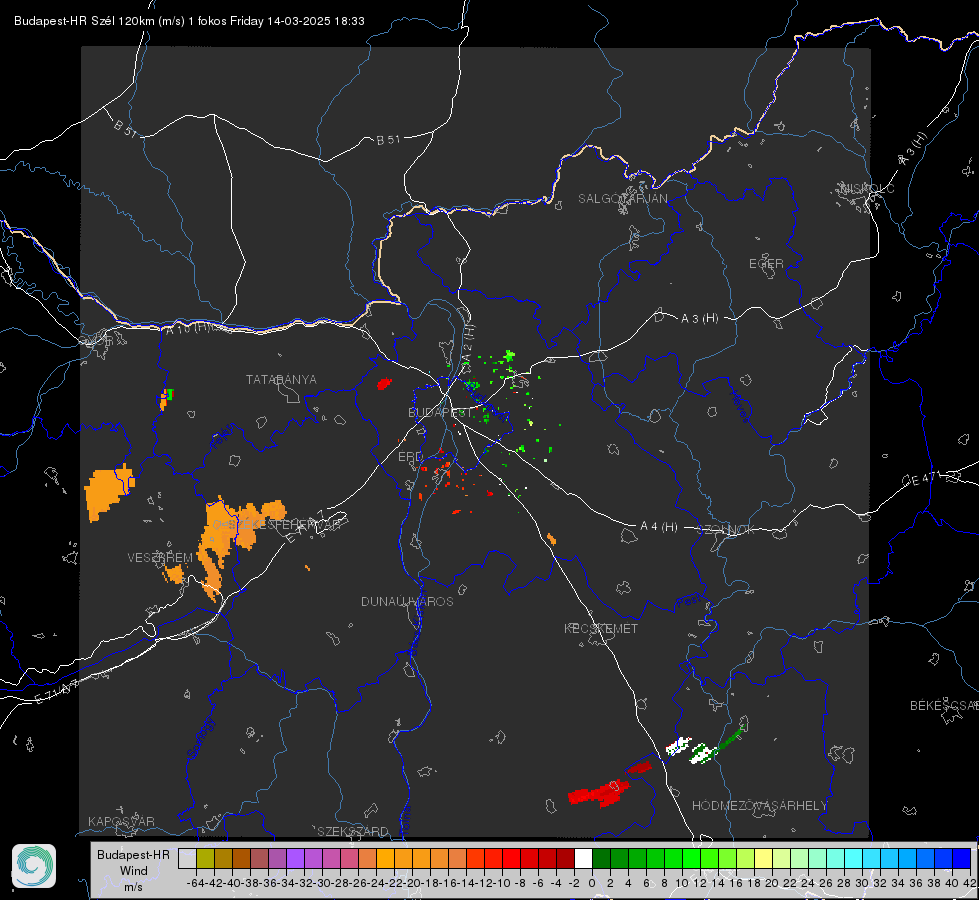Choose the dark blue swatch between 40 and 42
The height and width of the screenshot is (900, 979).
pos(961,858)
